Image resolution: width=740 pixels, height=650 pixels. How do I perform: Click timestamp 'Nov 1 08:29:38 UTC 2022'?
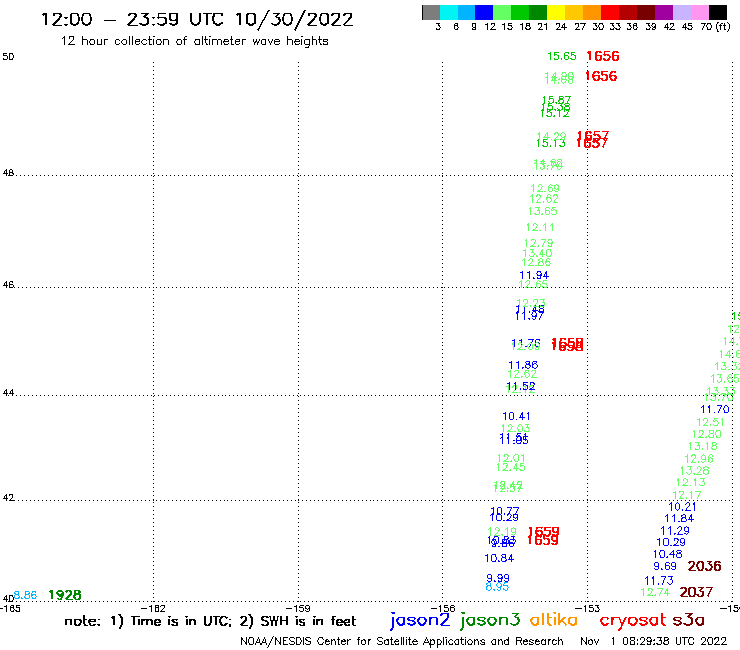(x=654, y=641)
